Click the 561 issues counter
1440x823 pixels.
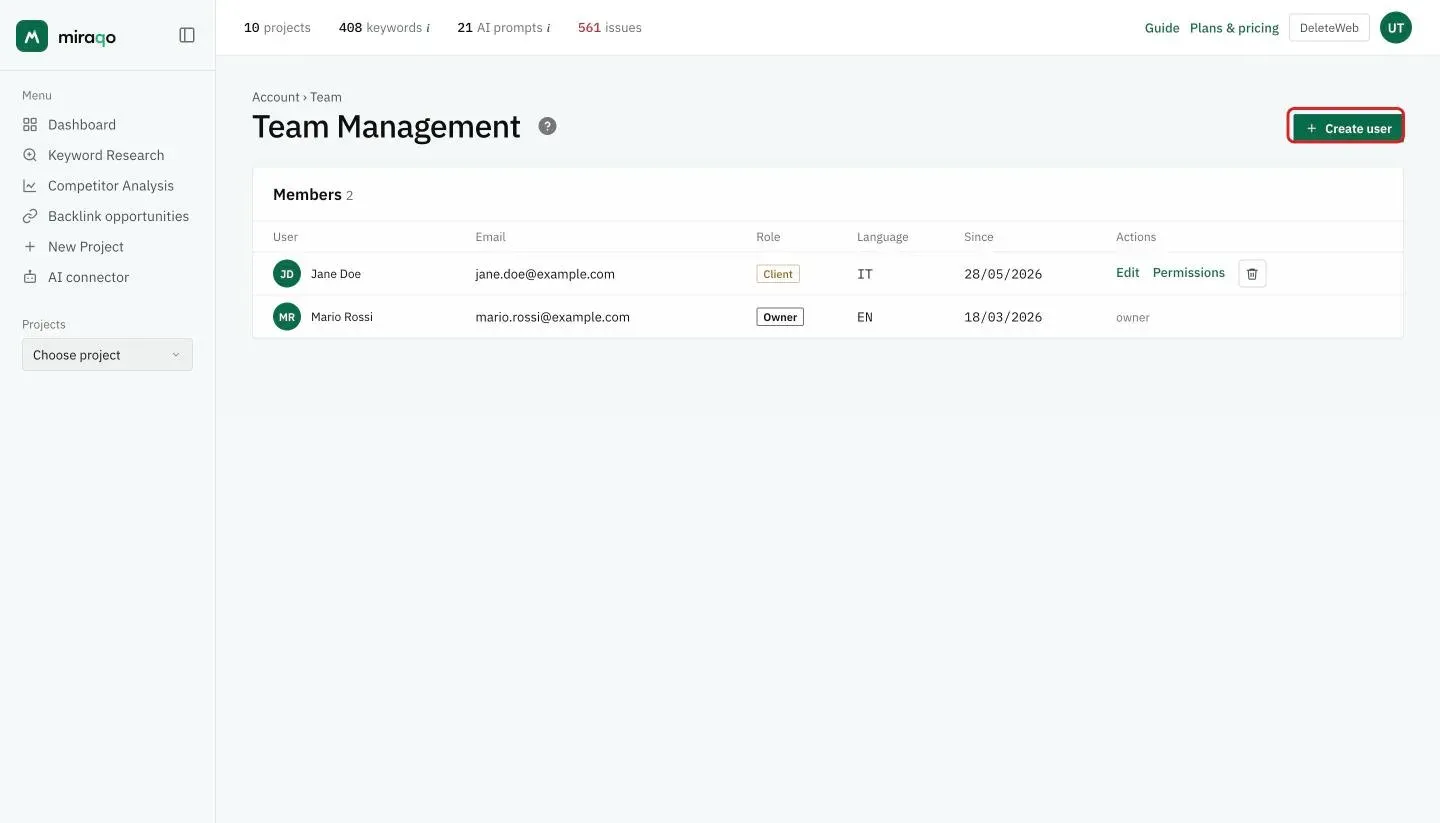[610, 28]
